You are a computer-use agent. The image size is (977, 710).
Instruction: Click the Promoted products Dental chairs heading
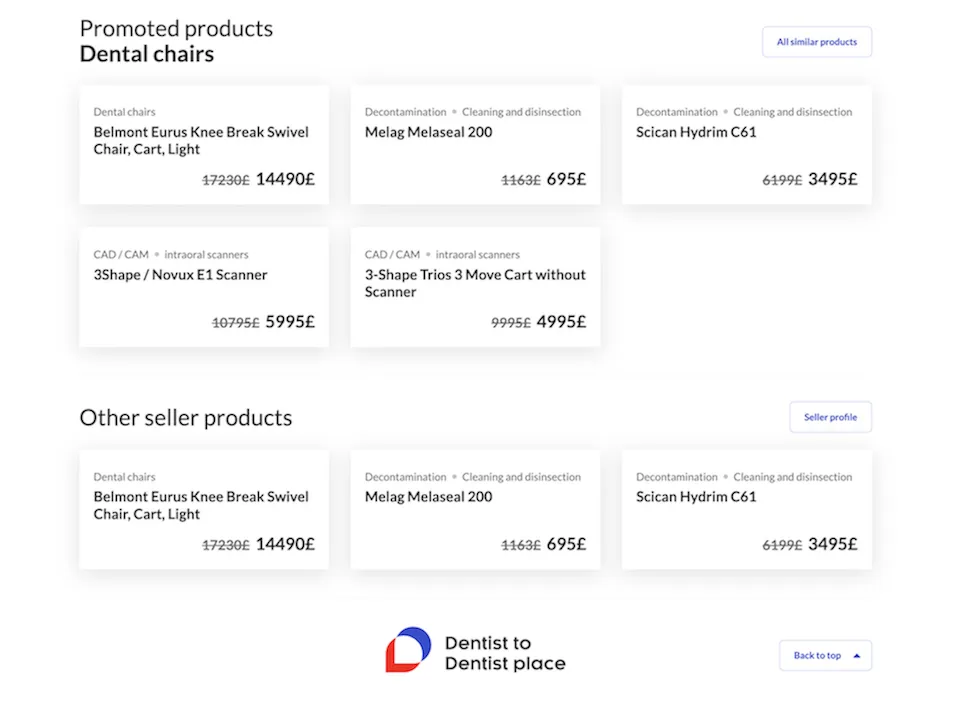(176, 41)
